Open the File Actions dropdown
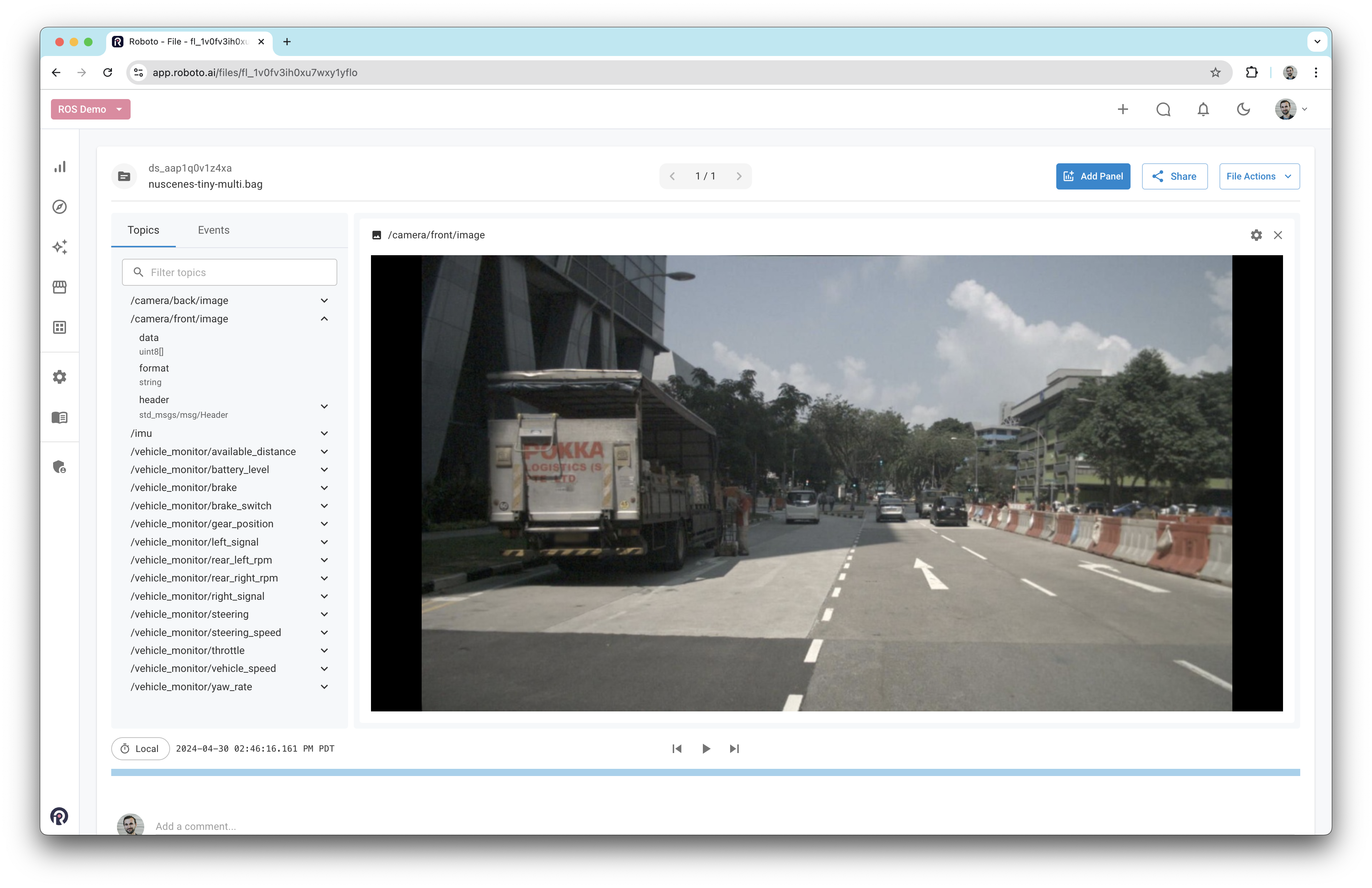1372x888 pixels. (x=1259, y=177)
